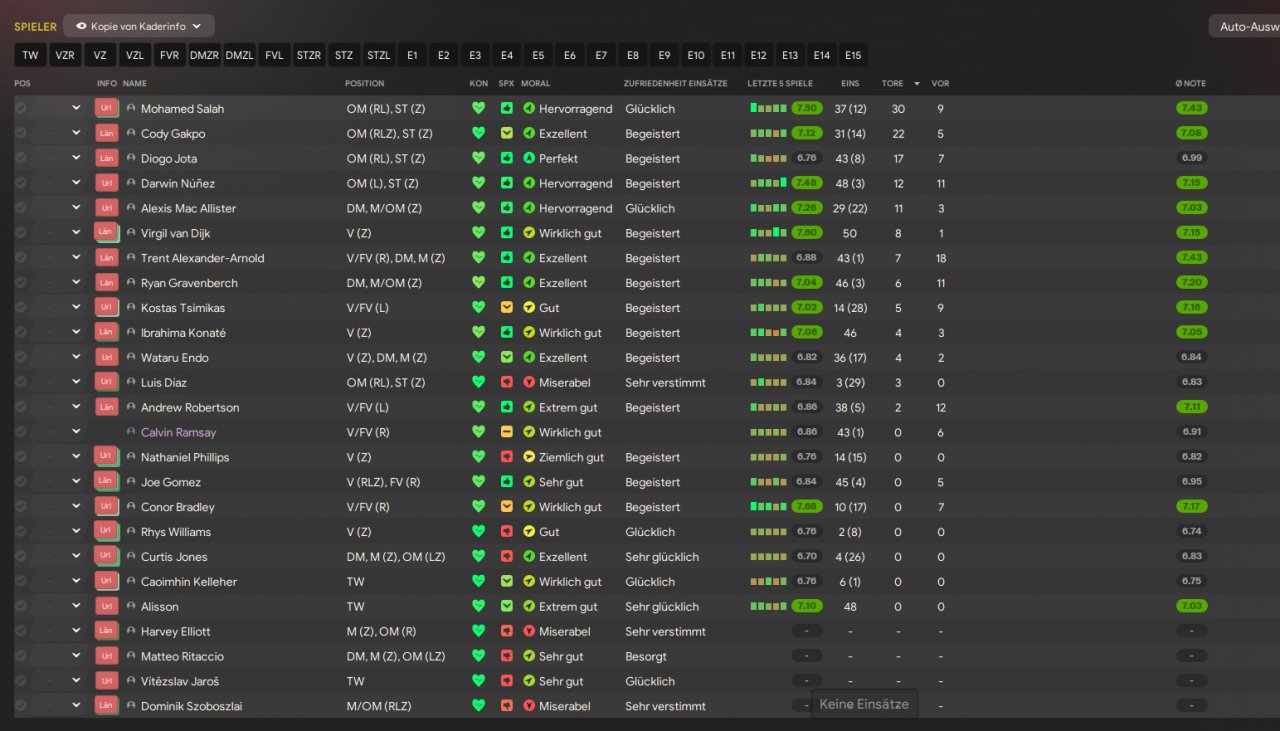
Task: Click the red sharpness icon for Nathaniel Phillips
Action: (507, 457)
